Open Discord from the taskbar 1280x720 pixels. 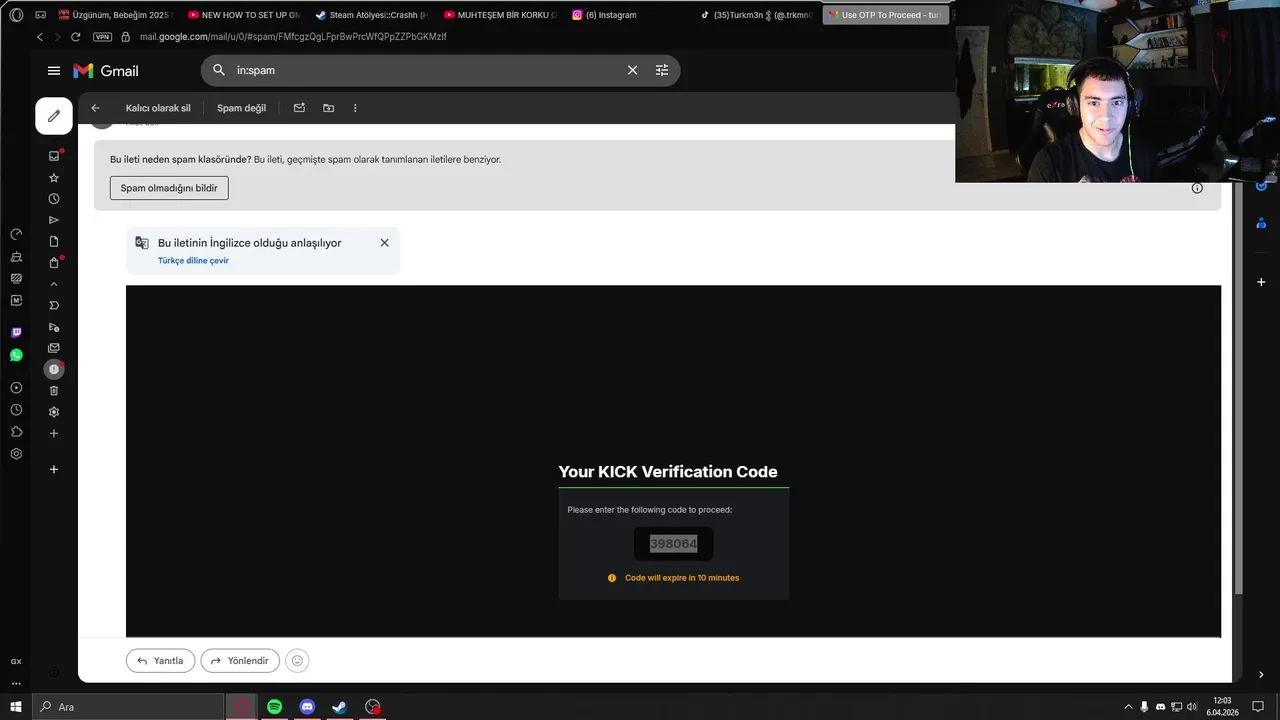(x=307, y=707)
